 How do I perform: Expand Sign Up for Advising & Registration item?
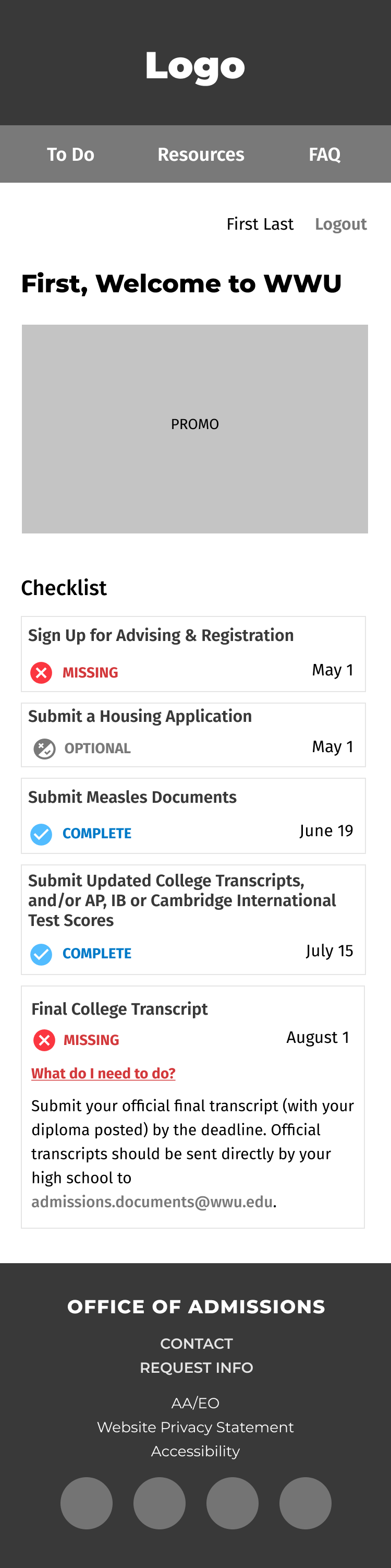click(161, 635)
